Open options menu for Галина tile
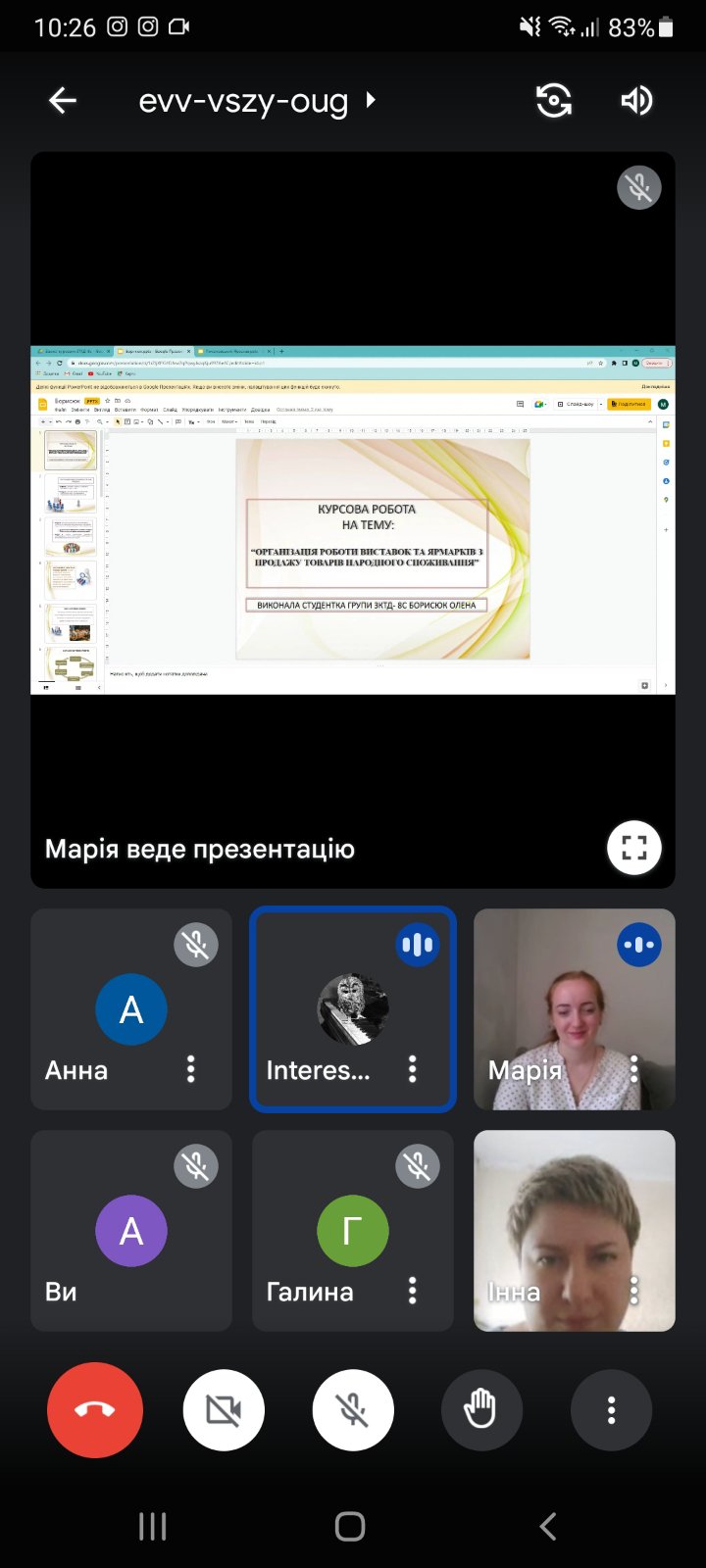This screenshot has height=1568, width=706. click(413, 1291)
